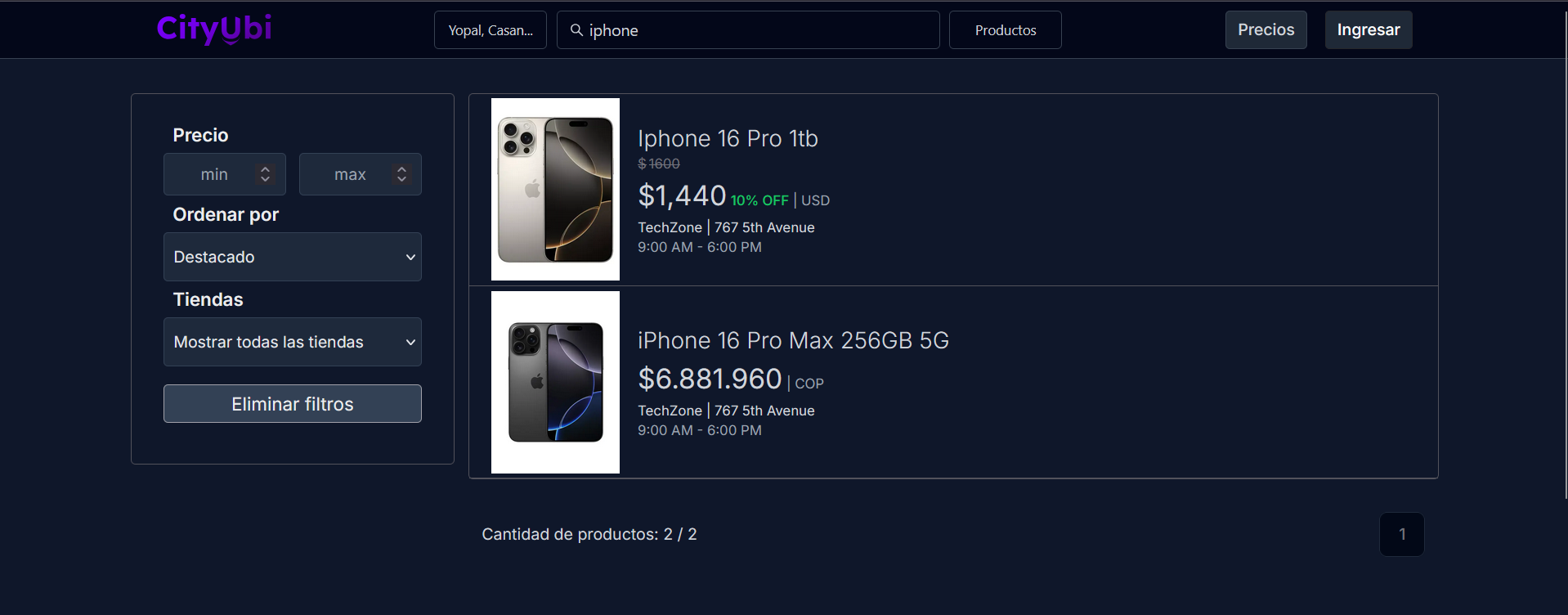Open iPhone 16 Pro Max 256GB 5G title

tap(793, 340)
